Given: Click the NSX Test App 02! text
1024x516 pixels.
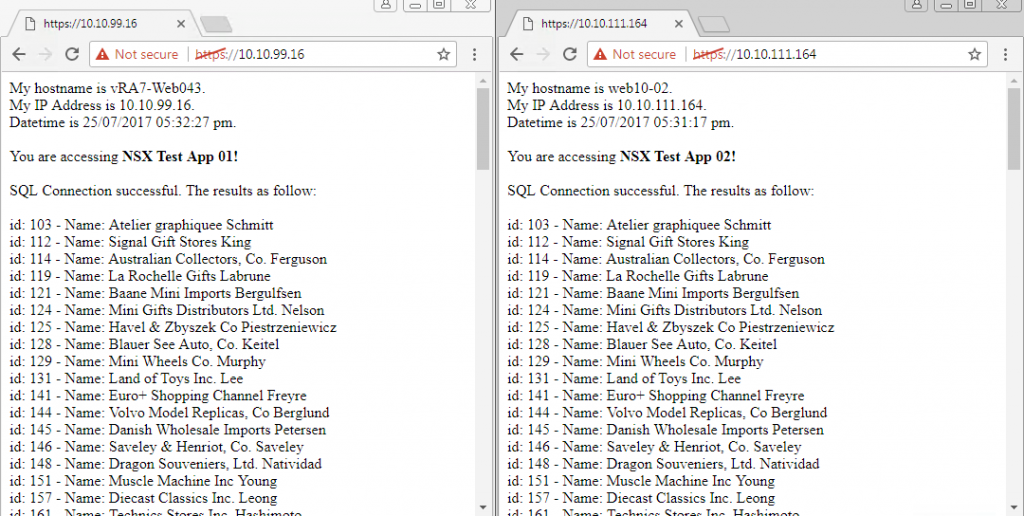Looking at the screenshot, I should pyautogui.click(x=678, y=157).
